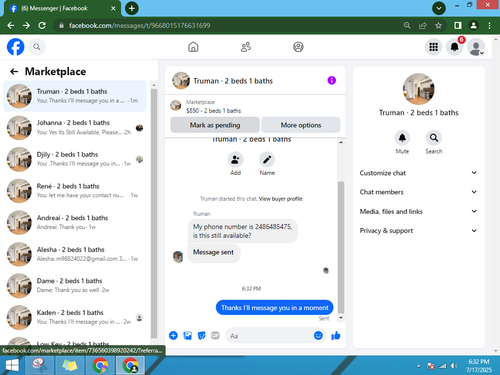Select the Messenger | Facebook browser tab
Screen dimensions: 500x375
coord(62,8)
